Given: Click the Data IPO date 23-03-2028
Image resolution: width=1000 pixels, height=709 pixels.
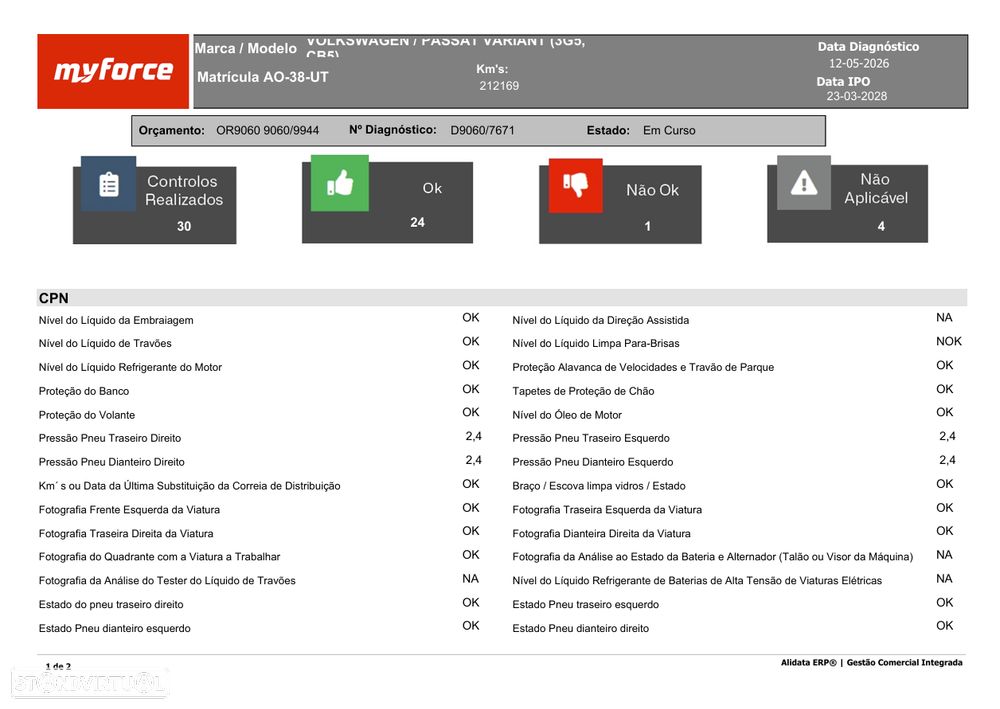Looking at the screenshot, I should [857, 96].
